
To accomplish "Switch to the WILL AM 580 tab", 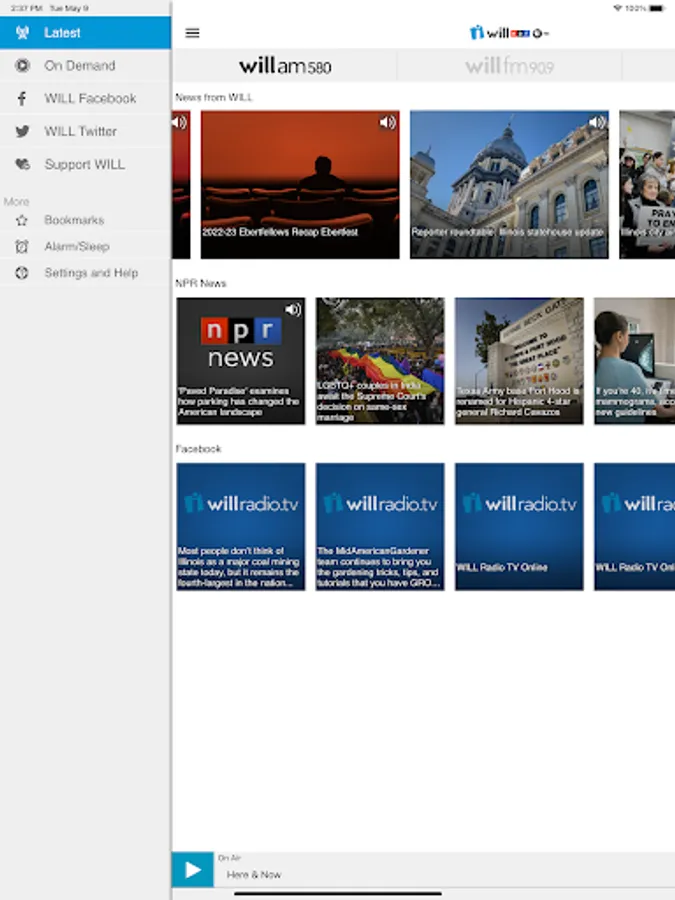I will pos(285,66).
